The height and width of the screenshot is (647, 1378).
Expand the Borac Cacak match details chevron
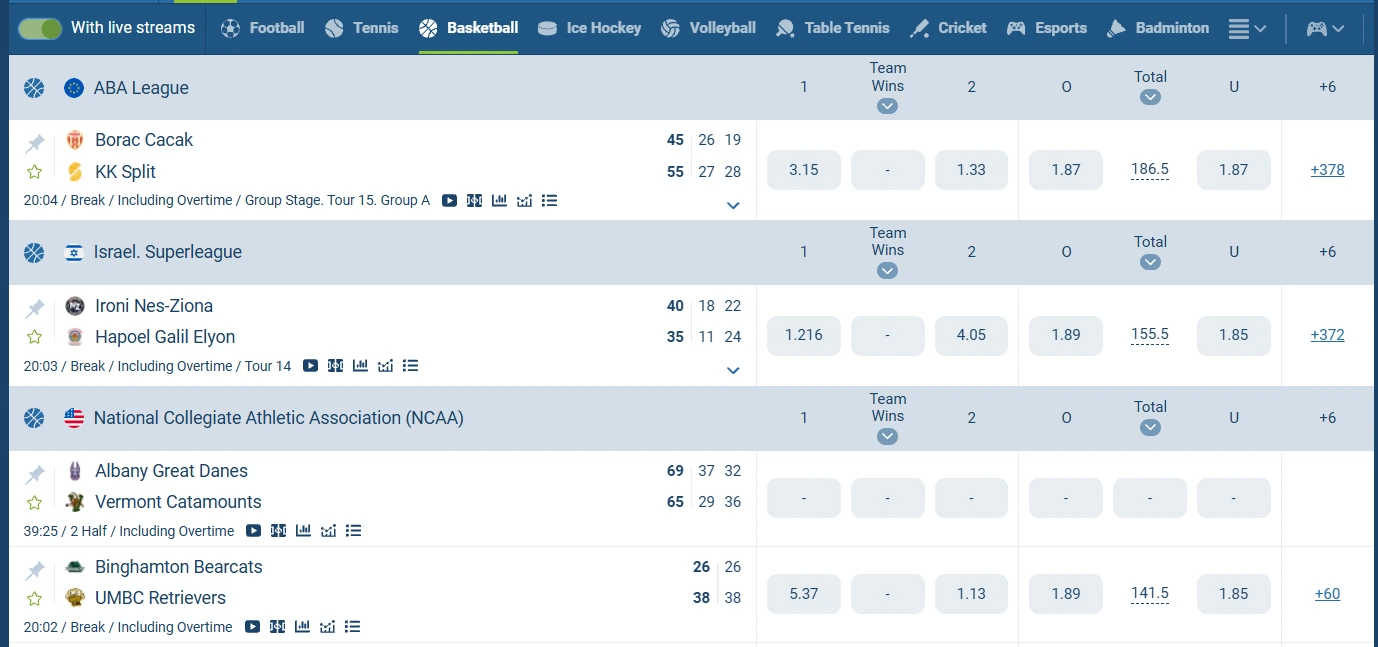click(733, 205)
